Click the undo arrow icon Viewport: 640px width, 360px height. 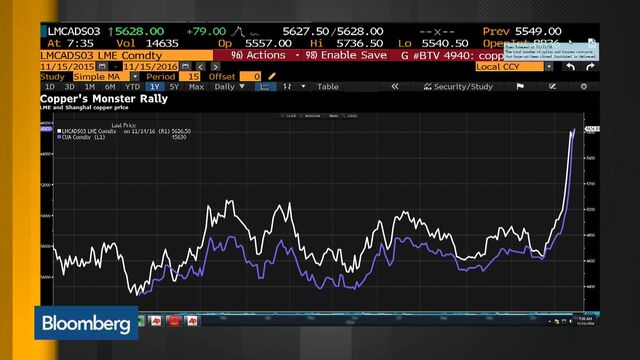(x=571, y=67)
